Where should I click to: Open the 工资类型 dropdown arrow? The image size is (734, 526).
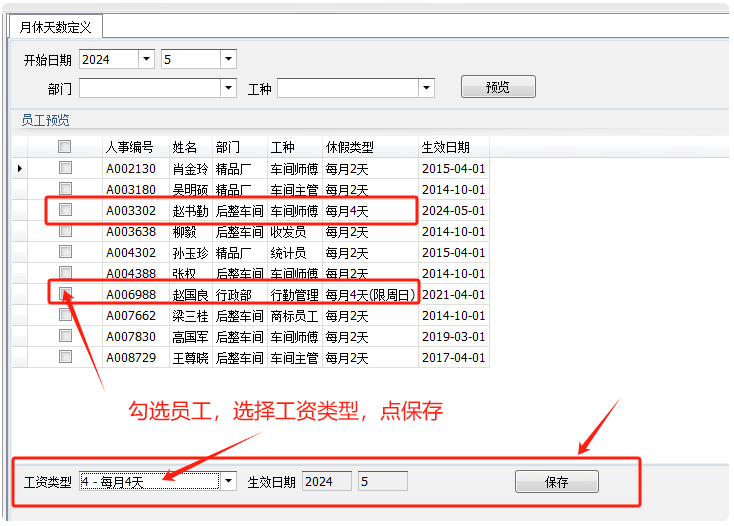point(228,481)
